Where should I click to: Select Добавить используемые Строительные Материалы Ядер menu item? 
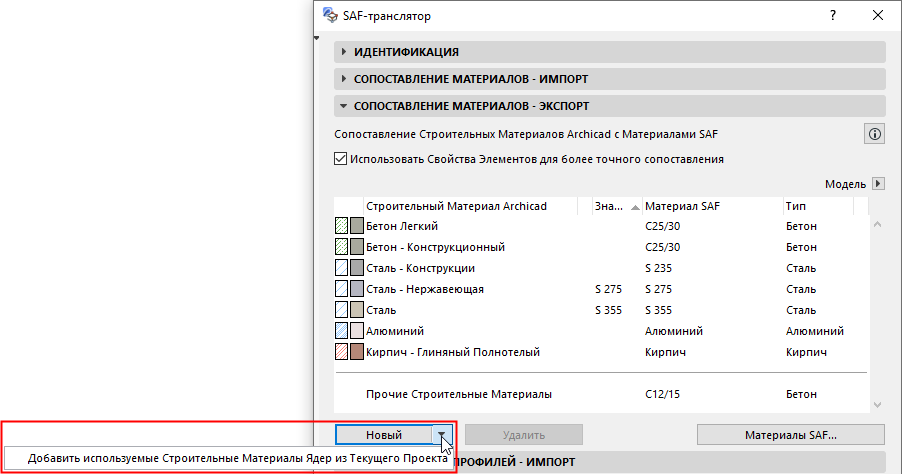point(238,458)
